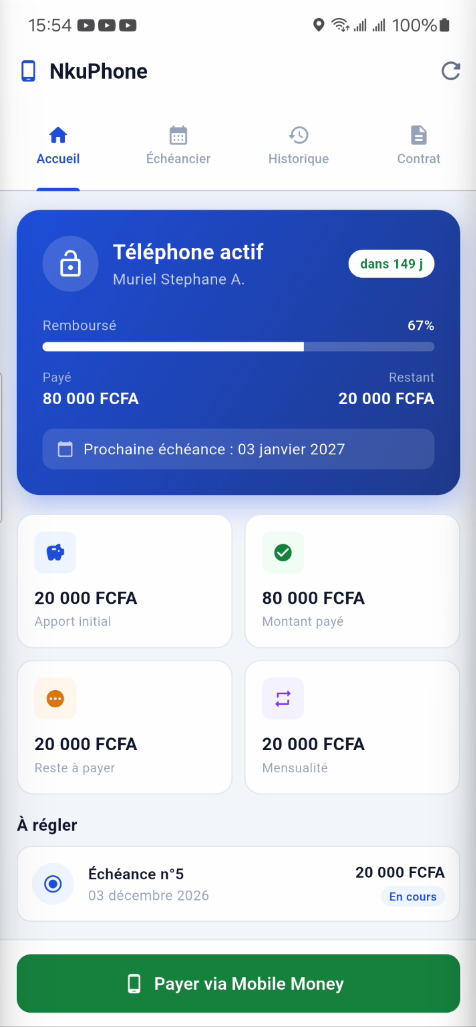Click the Remboursé progress bar
476x1027 pixels.
238,346
